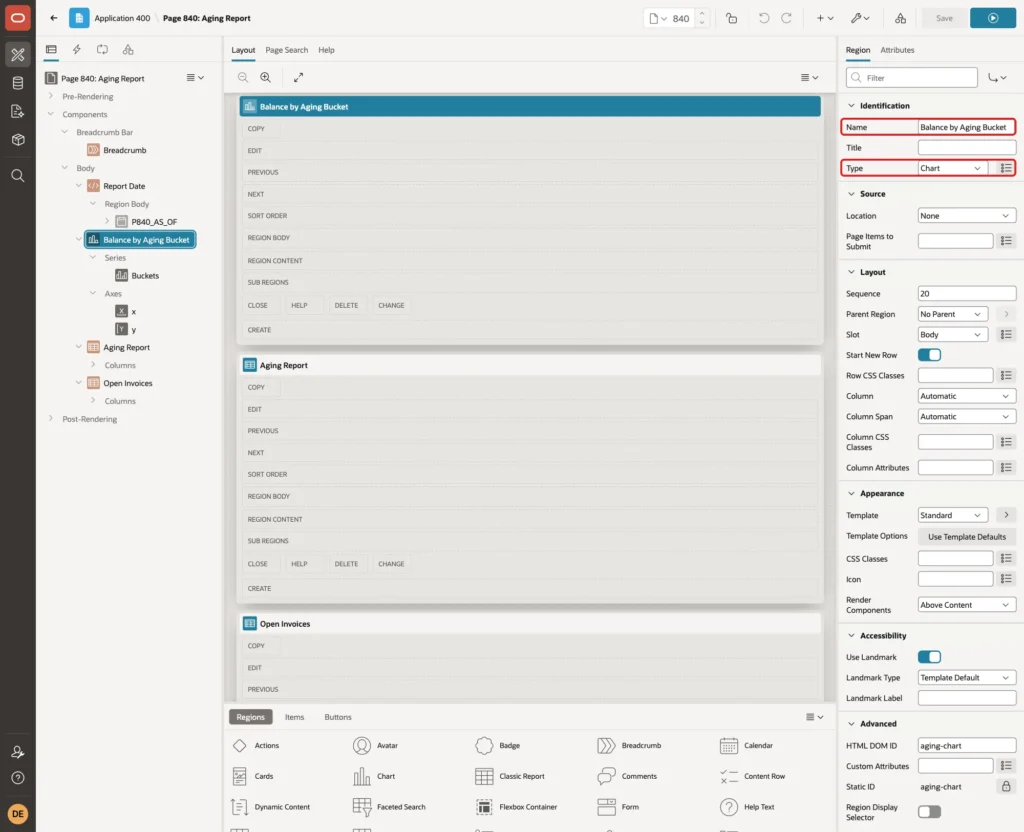Image resolution: width=1024 pixels, height=832 pixels.
Task: Click the Redo icon in top toolbar
Action: coord(786,18)
